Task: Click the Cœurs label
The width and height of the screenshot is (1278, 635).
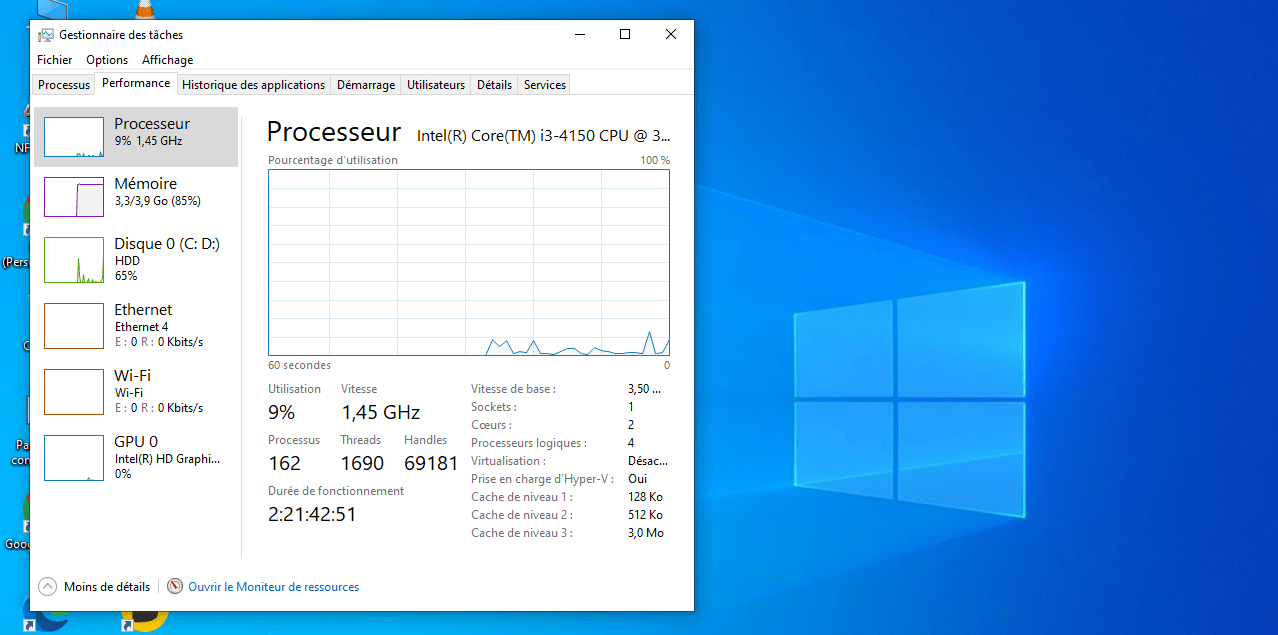Action: (x=491, y=425)
